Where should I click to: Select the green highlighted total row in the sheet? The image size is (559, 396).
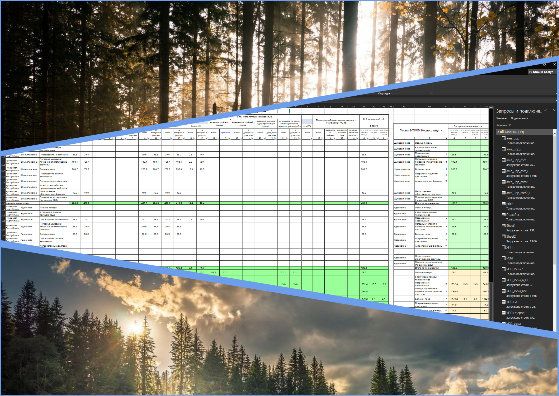tap(195, 203)
